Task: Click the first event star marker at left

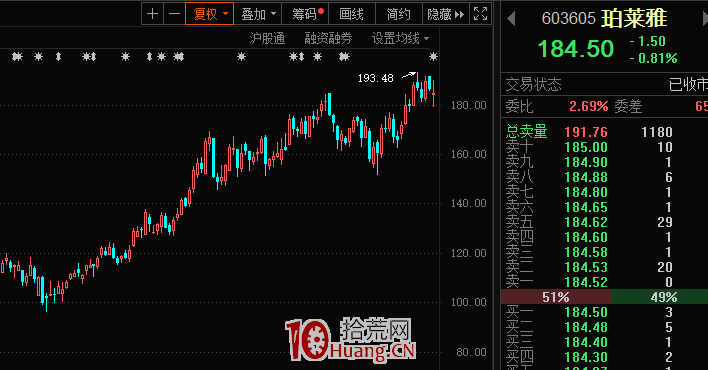Action: tap(17, 56)
